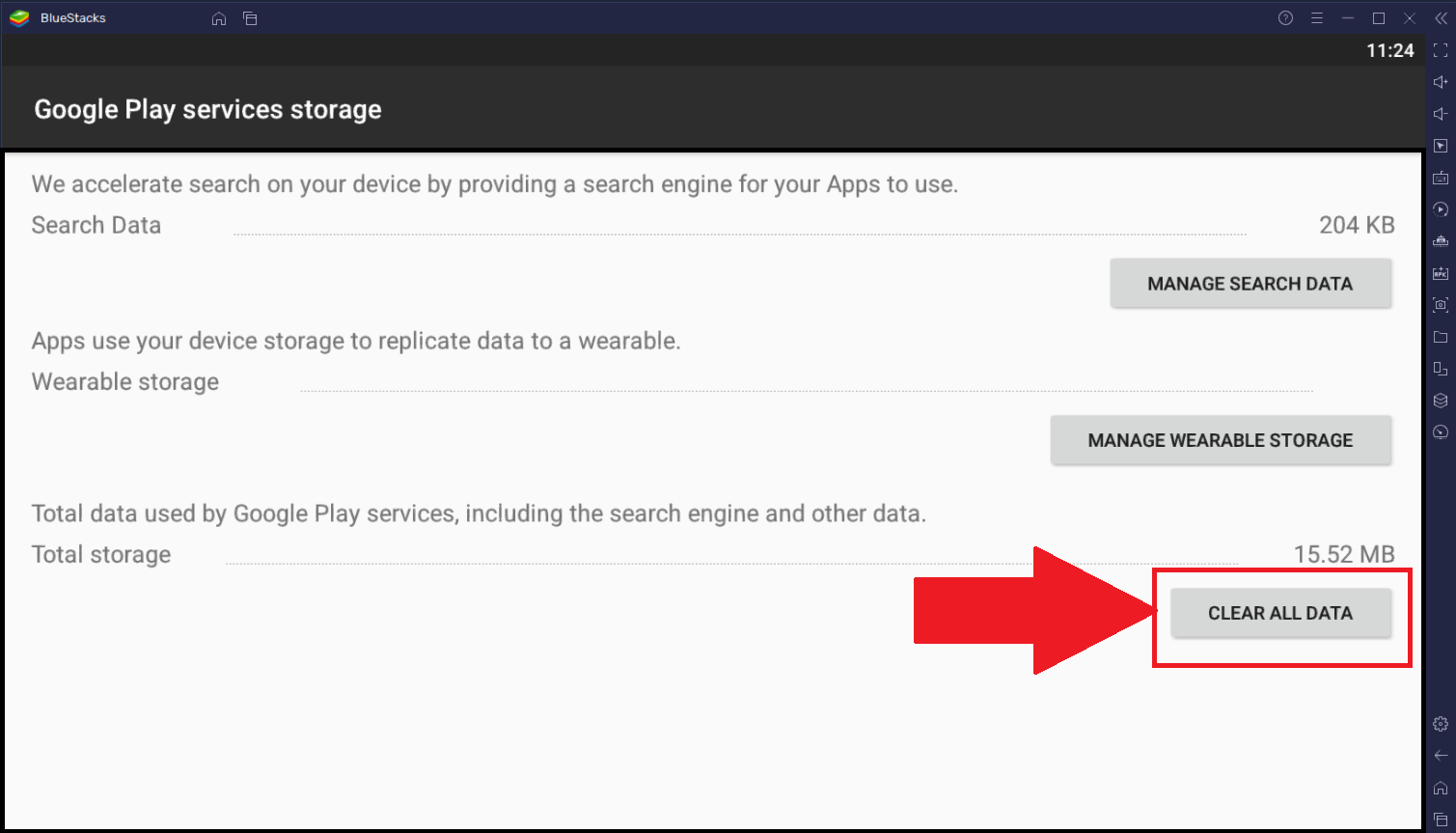The height and width of the screenshot is (833, 1456).
Task: Open the media folder icon
Action: pyautogui.click(x=1441, y=337)
